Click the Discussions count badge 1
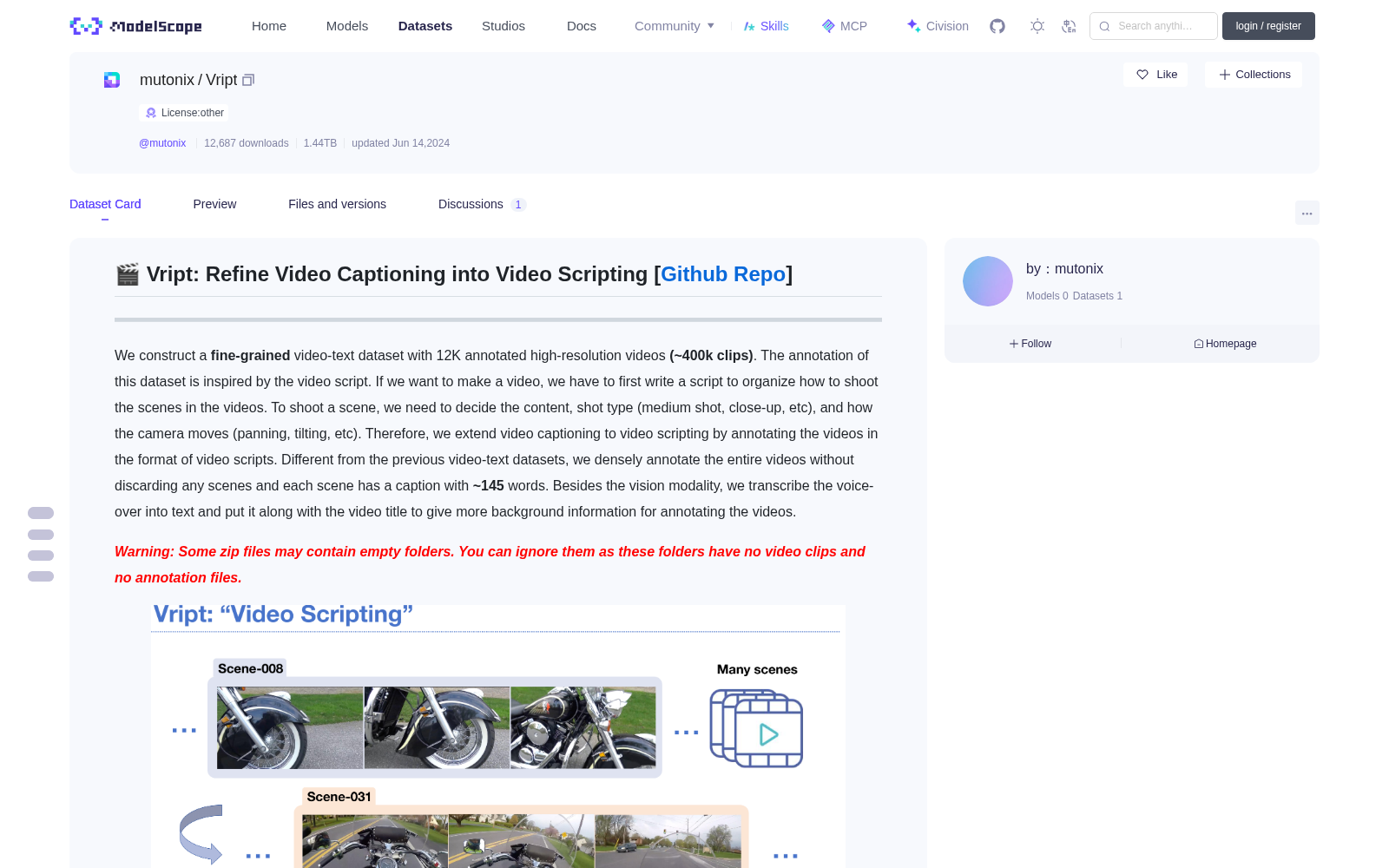 pyautogui.click(x=518, y=205)
